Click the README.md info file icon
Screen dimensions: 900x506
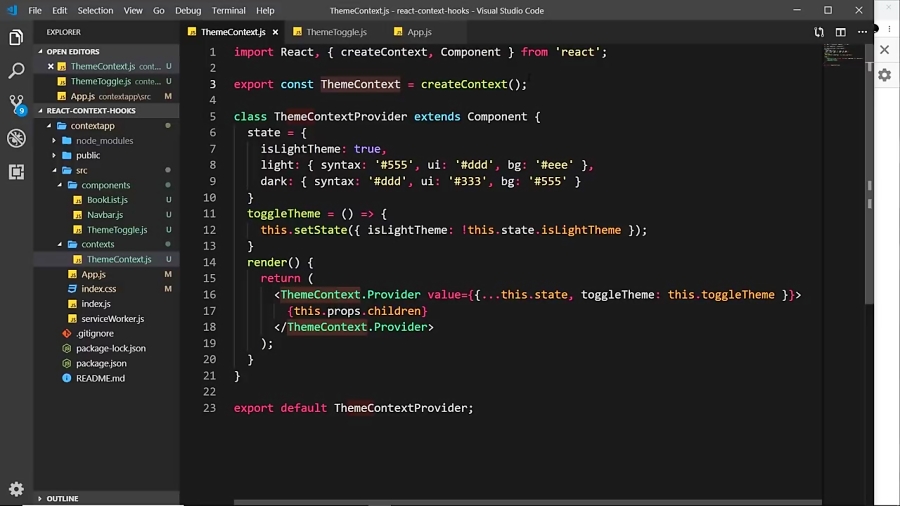pos(67,378)
